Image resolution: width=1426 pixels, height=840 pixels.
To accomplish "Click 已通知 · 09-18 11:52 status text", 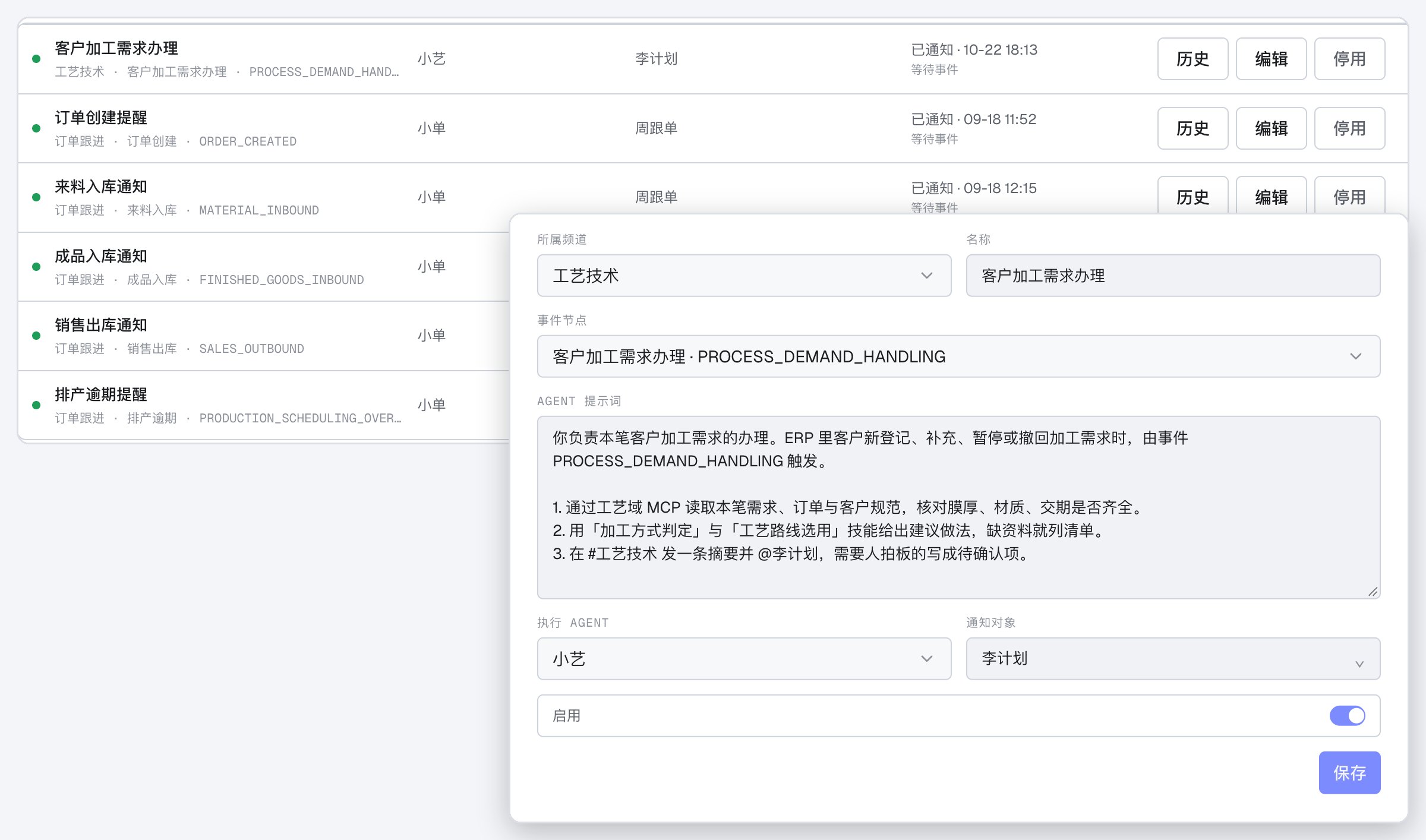I will [x=974, y=119].
